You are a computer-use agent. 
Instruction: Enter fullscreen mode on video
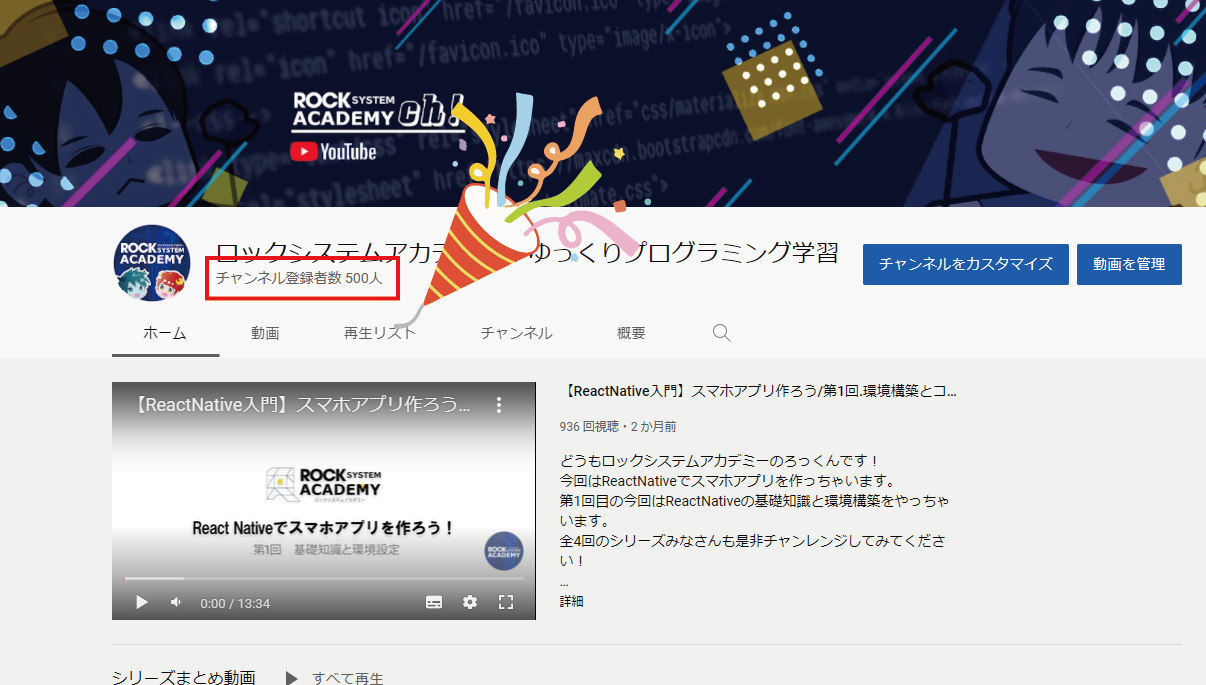point(506,602)
